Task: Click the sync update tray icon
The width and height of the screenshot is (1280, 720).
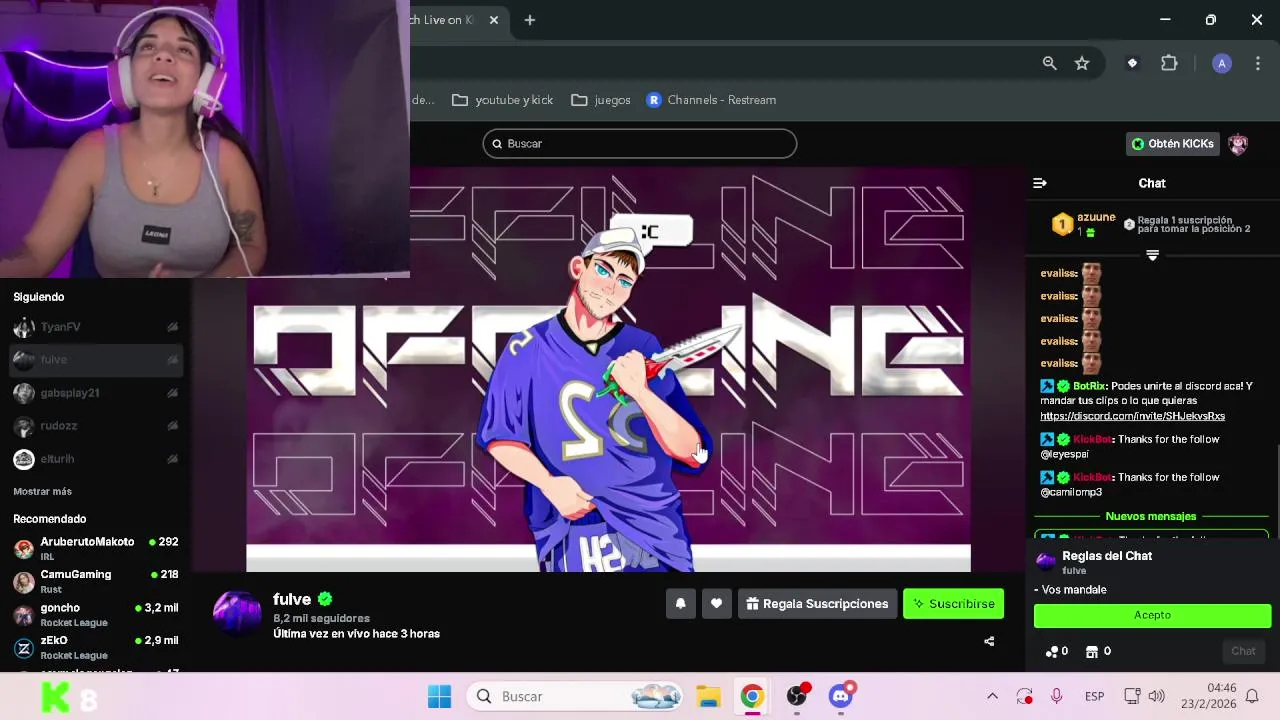Action: point(1024,696)
